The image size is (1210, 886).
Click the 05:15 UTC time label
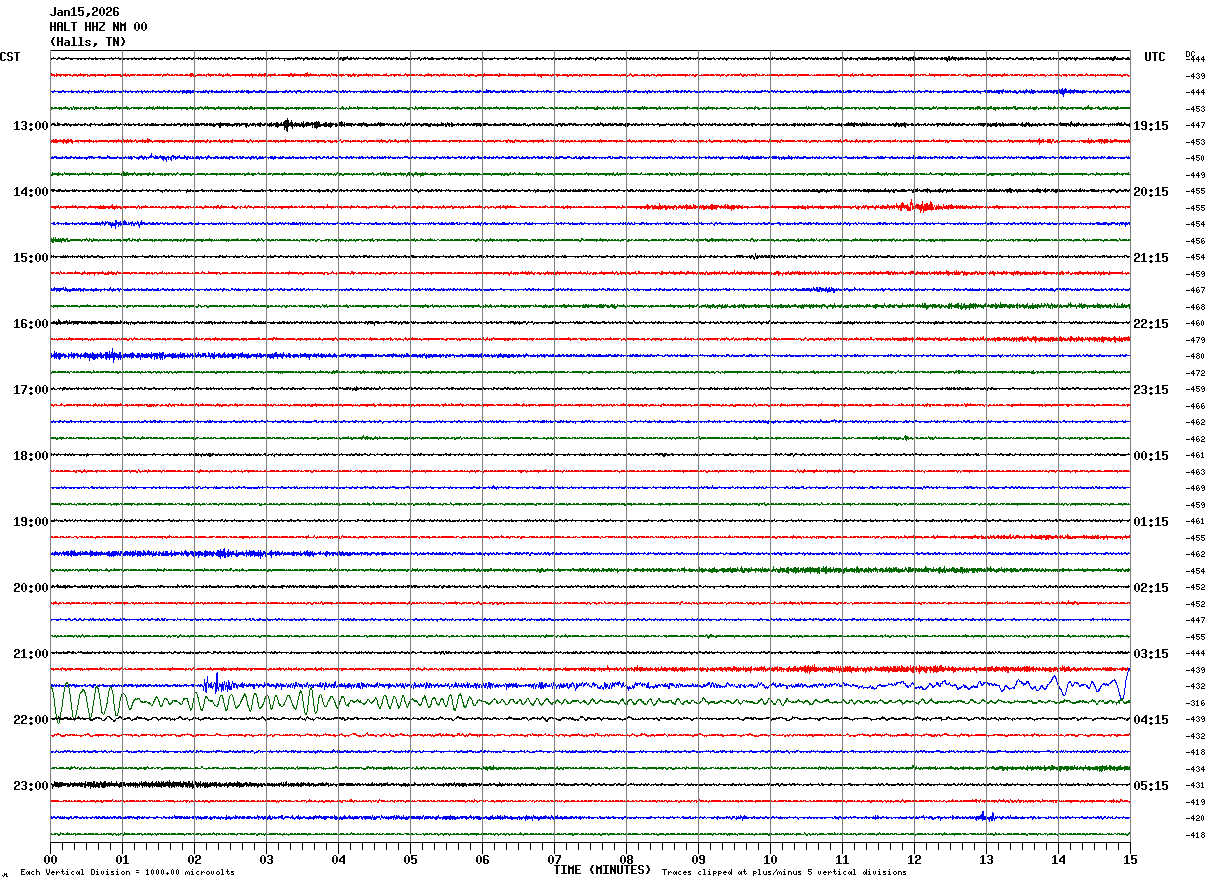pyautogui.click(x=1150, y=785)
